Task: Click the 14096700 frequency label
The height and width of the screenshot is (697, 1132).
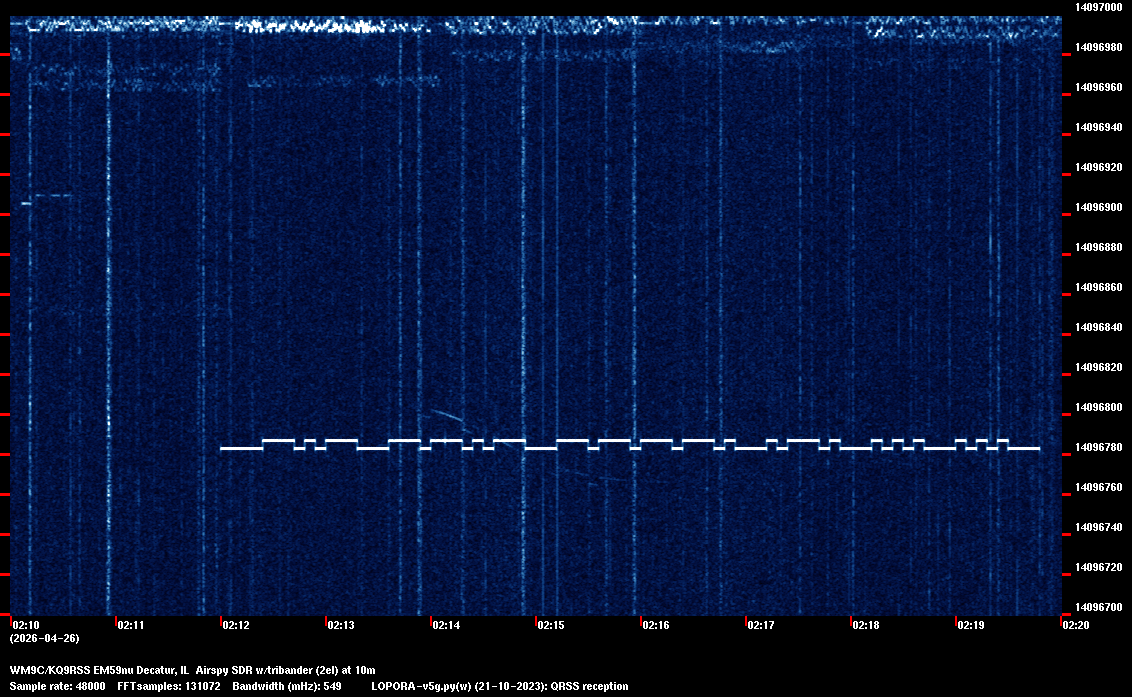Action: pyautogui.click(x=1098, y=607)
